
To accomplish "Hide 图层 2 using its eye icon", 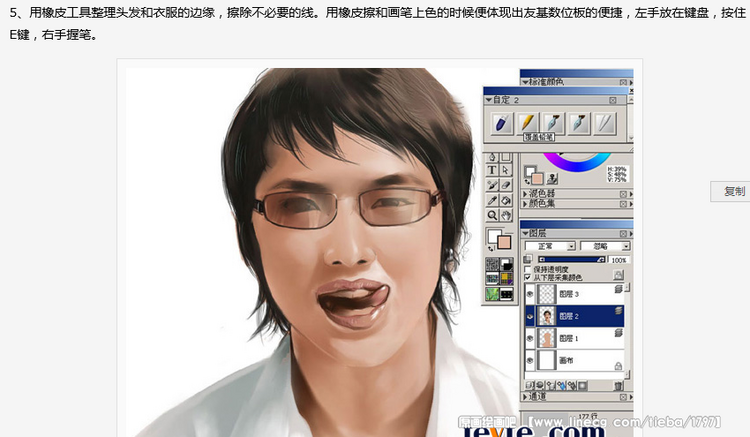I will pos(530,316).
